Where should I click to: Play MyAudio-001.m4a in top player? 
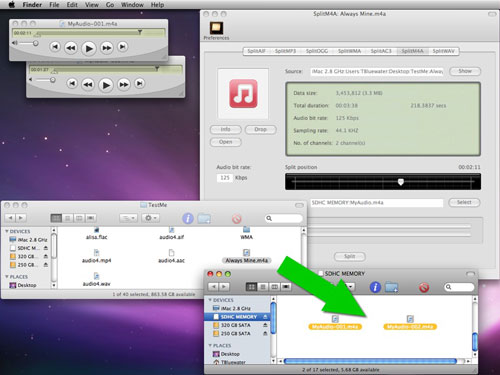pos(88,48)
